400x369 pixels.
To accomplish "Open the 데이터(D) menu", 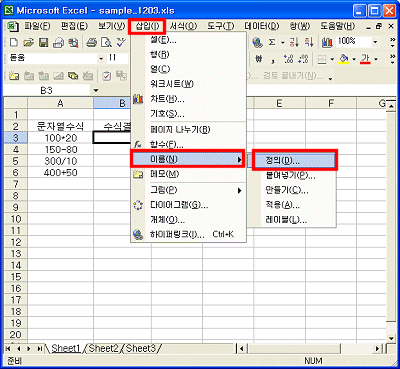I will 262,26.
